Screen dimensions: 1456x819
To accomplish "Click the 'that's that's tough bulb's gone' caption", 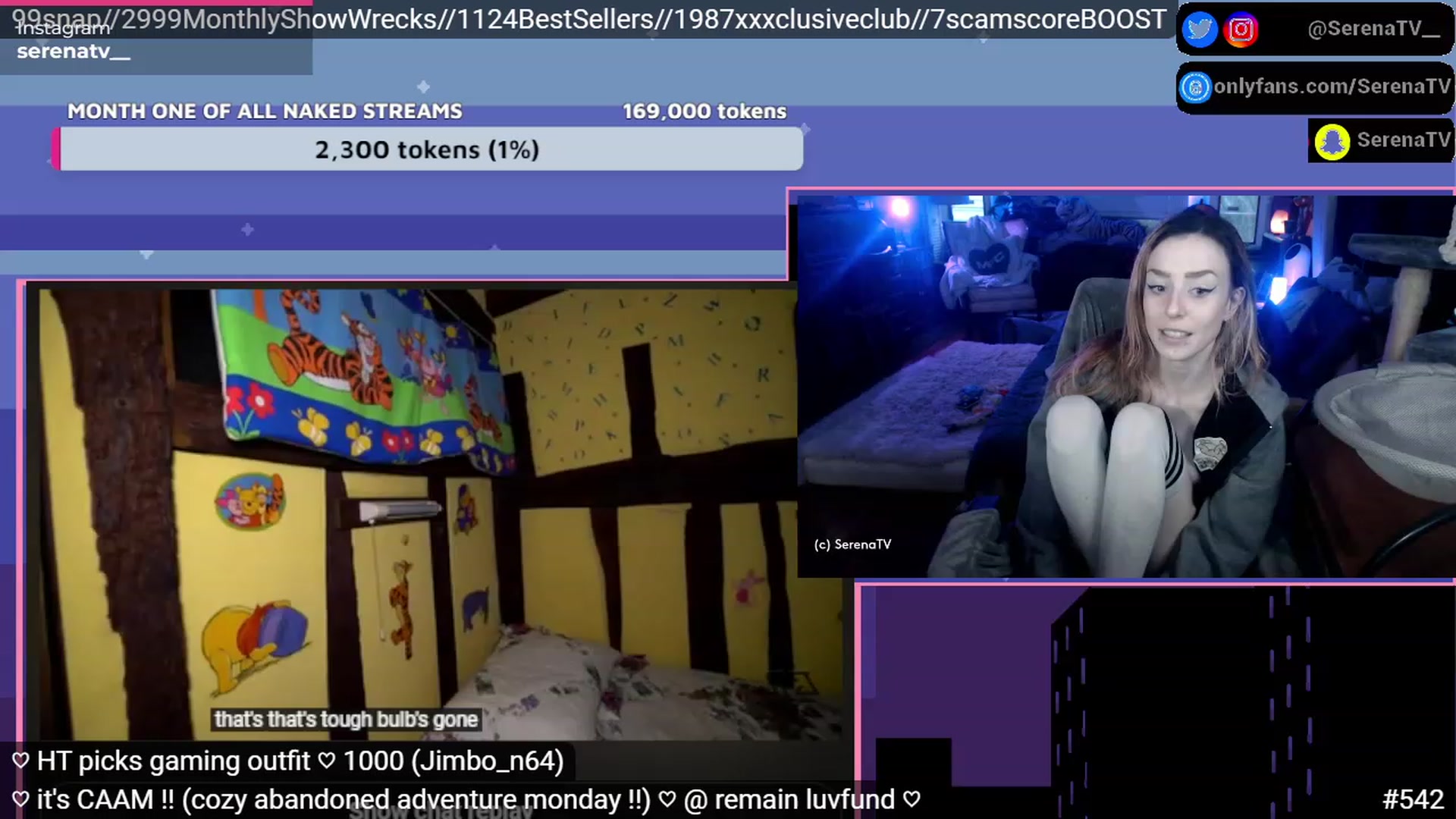I will [346, 720].
